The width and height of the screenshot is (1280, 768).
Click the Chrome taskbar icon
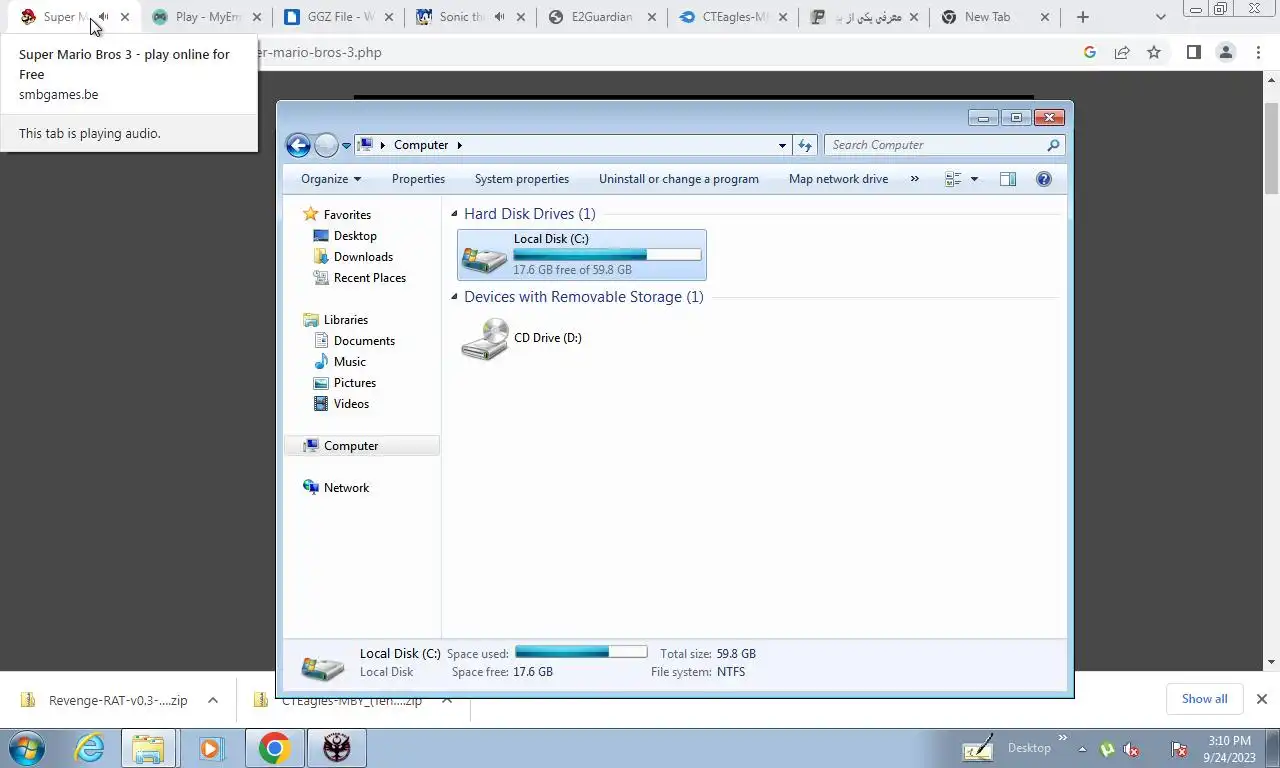[274, 748]
